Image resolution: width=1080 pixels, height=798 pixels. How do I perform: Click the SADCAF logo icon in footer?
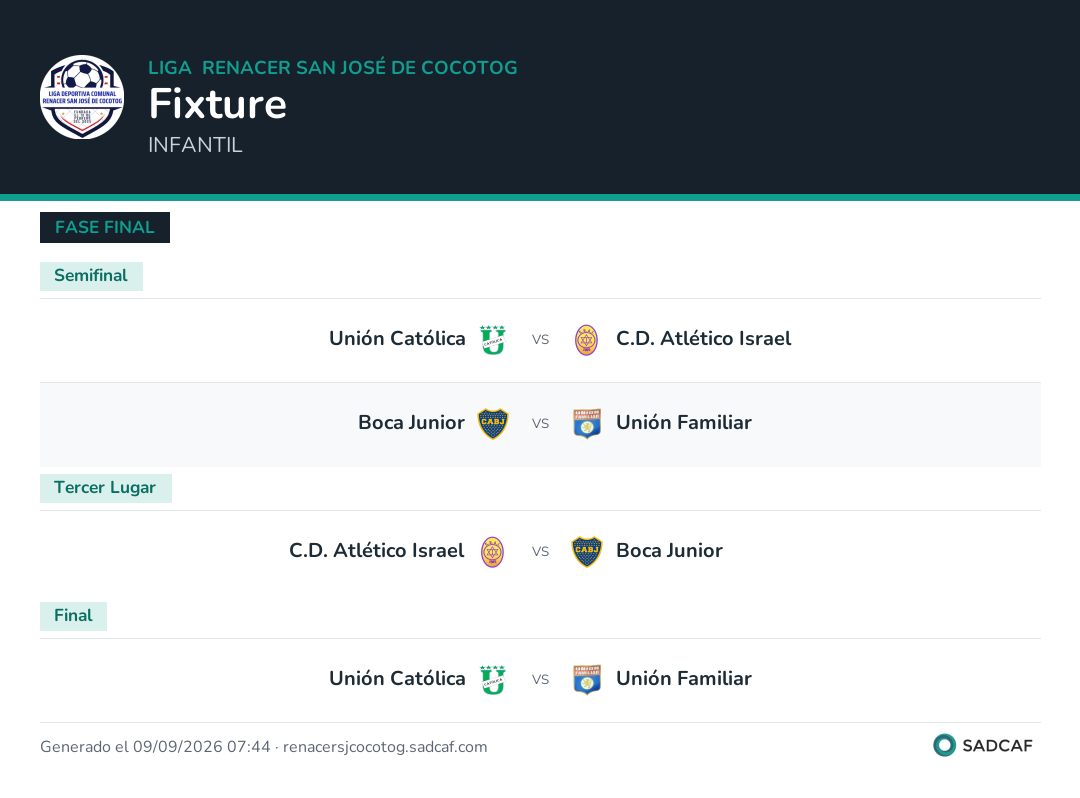[944, 745]
